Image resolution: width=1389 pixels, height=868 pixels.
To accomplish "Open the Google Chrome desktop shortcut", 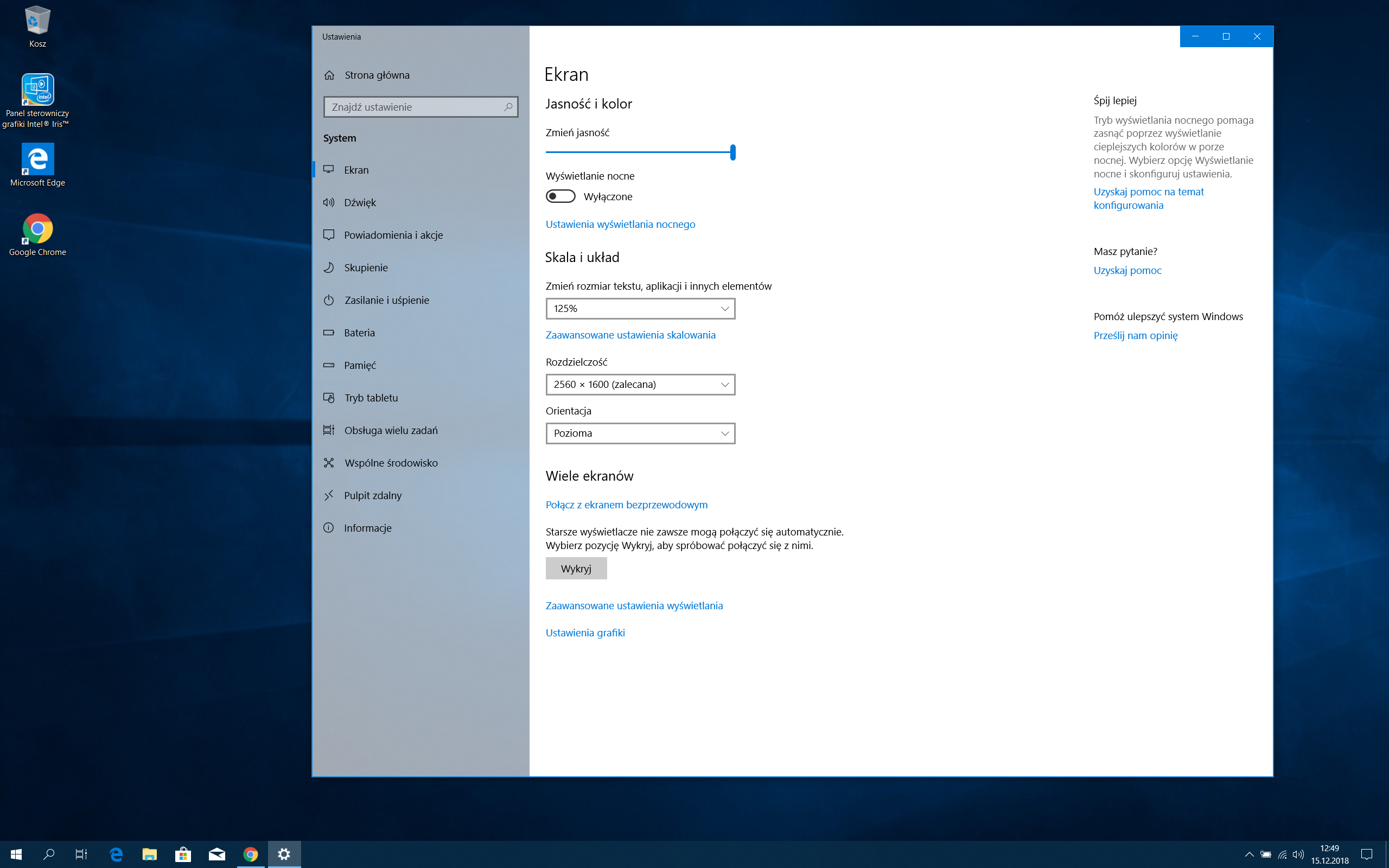I will point(38,235).
